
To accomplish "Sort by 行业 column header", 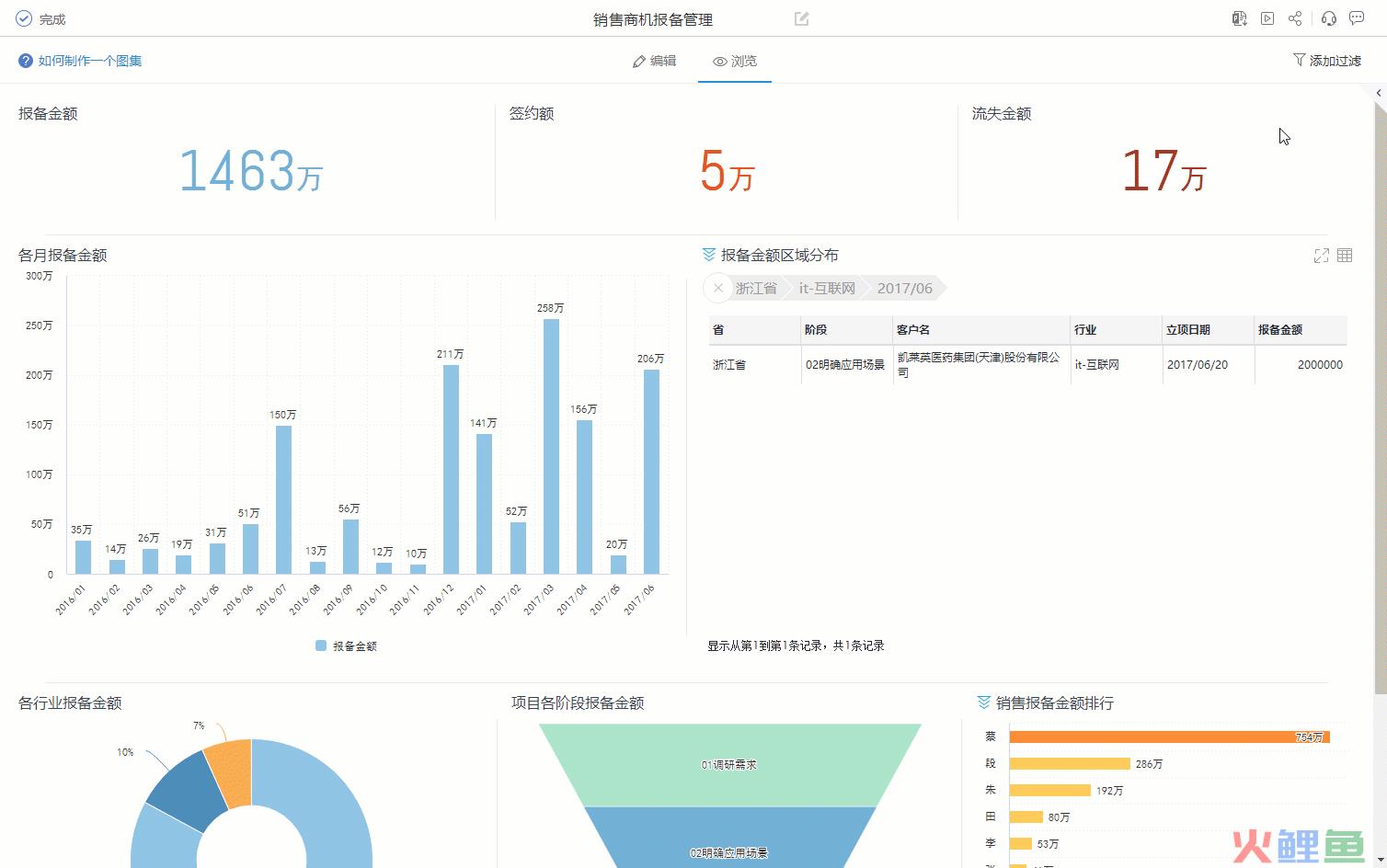I will [1117, 329].
